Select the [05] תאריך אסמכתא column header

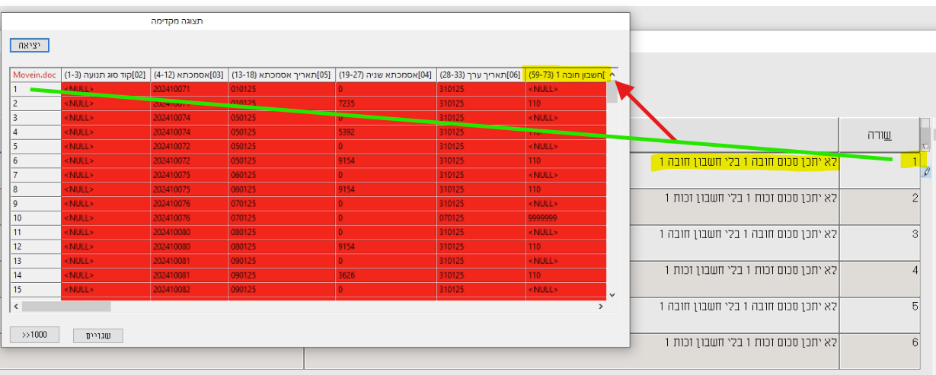(281, 75)
